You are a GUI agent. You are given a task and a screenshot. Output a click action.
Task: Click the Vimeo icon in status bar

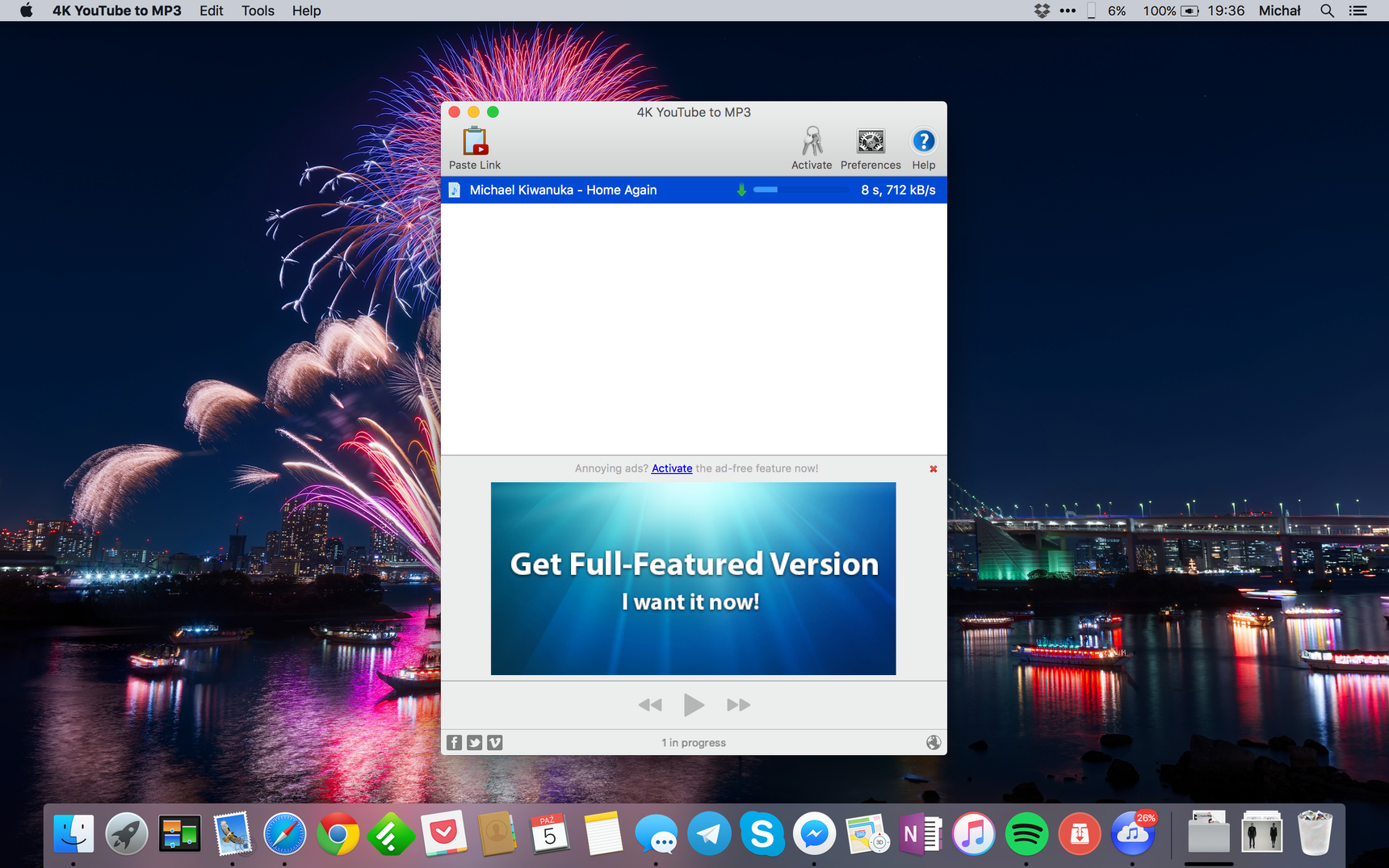495,742
